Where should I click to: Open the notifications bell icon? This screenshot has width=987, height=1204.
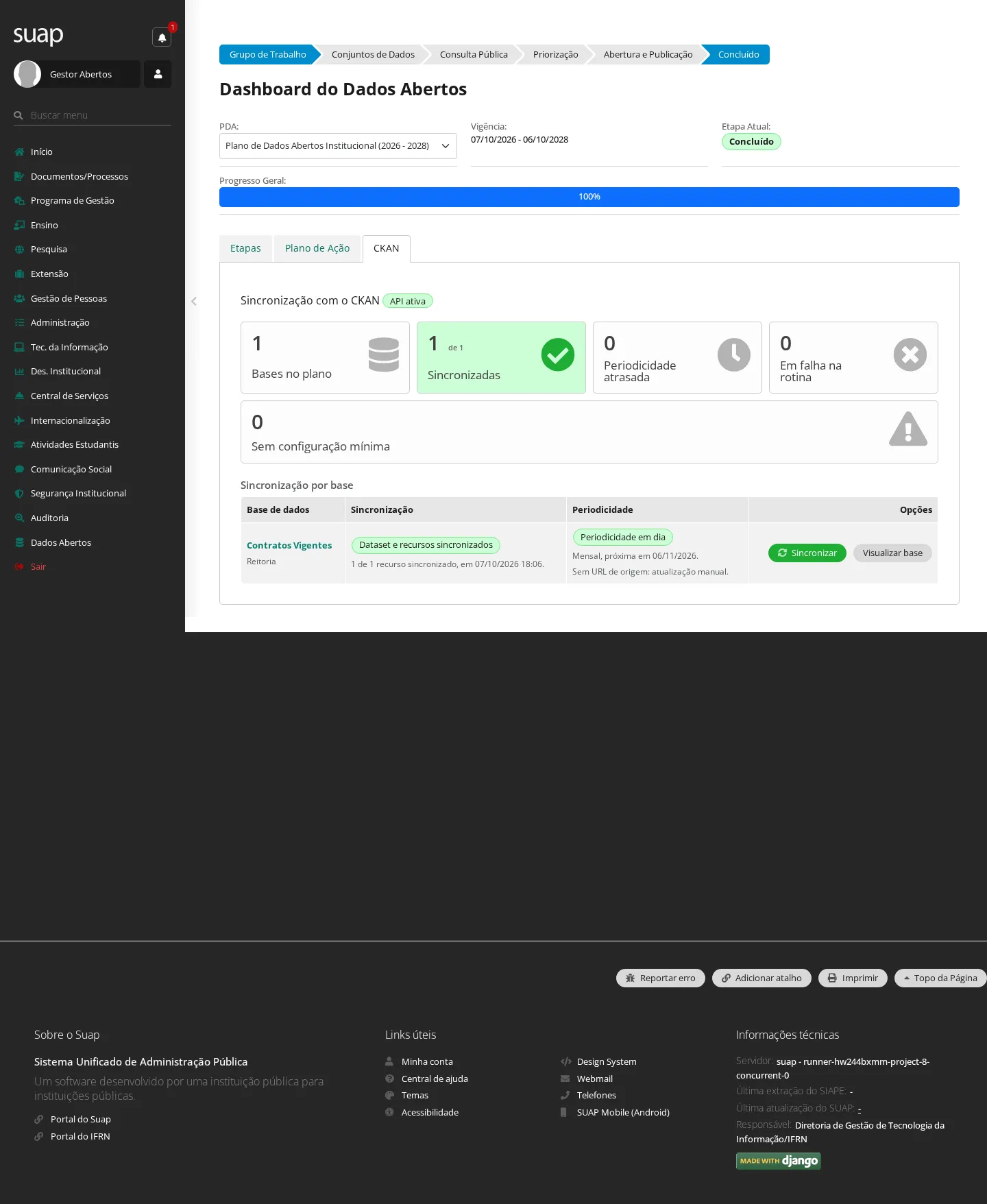point(162,38)
